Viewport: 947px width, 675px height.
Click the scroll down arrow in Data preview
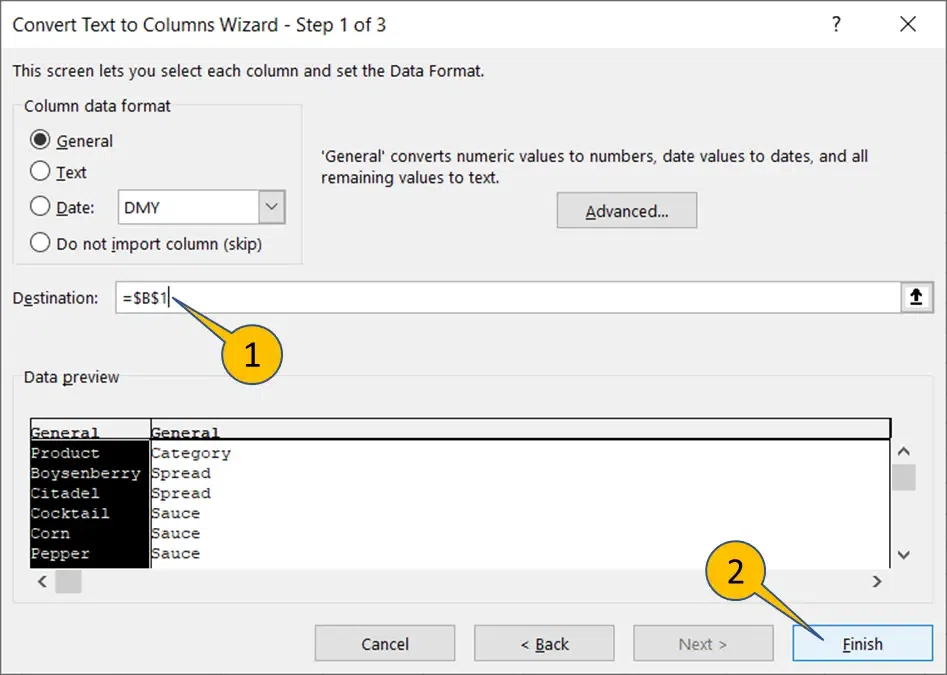point(904,555)
